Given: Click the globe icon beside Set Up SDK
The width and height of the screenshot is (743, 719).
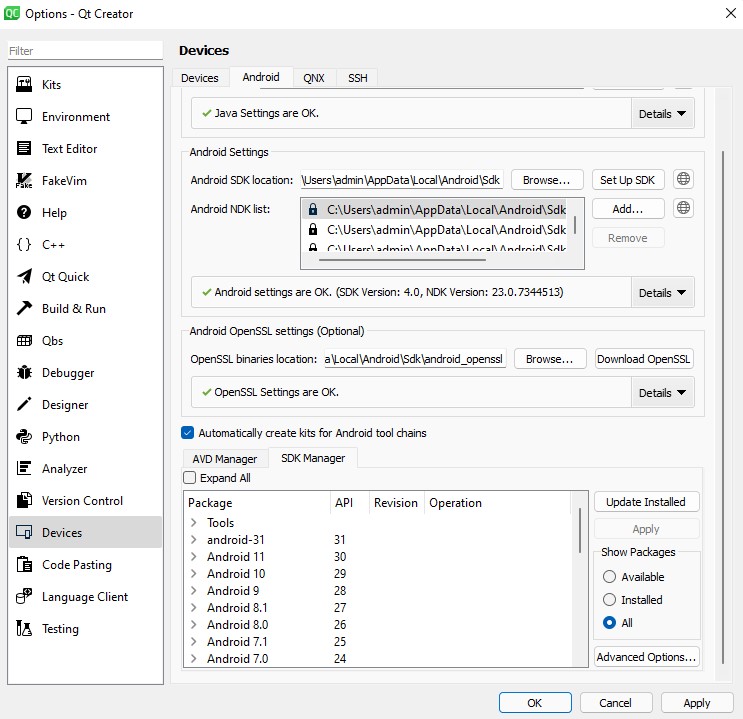Looking at the screenshot, I should 683,180.
